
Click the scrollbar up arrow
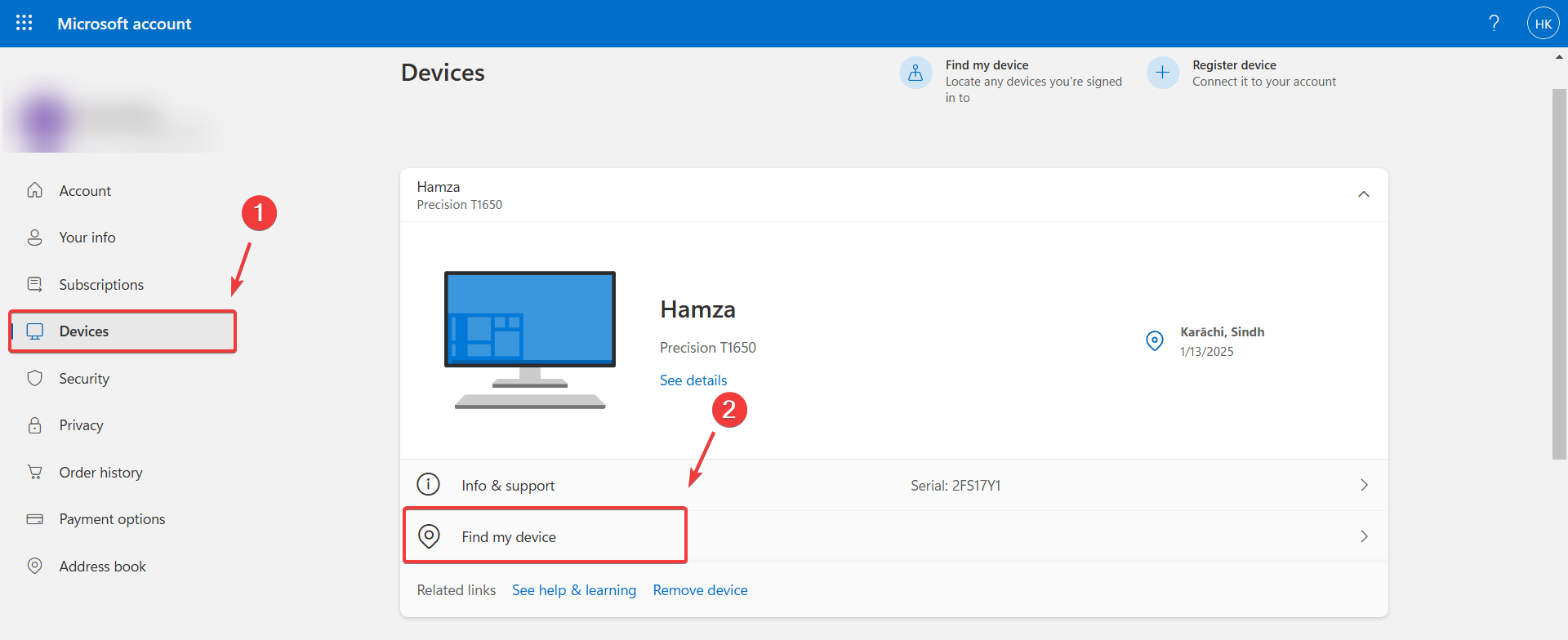(x=1559, y=58)
